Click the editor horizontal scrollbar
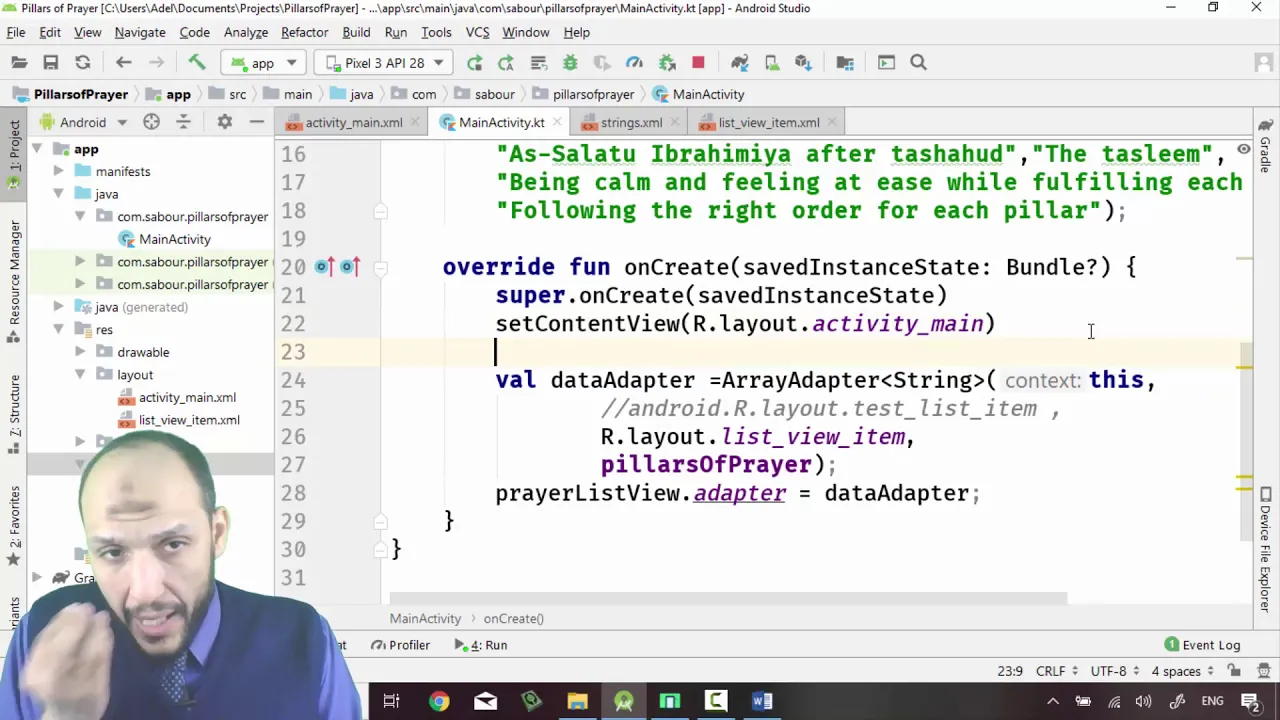1280x720 pixels. (x=728, y=598)
